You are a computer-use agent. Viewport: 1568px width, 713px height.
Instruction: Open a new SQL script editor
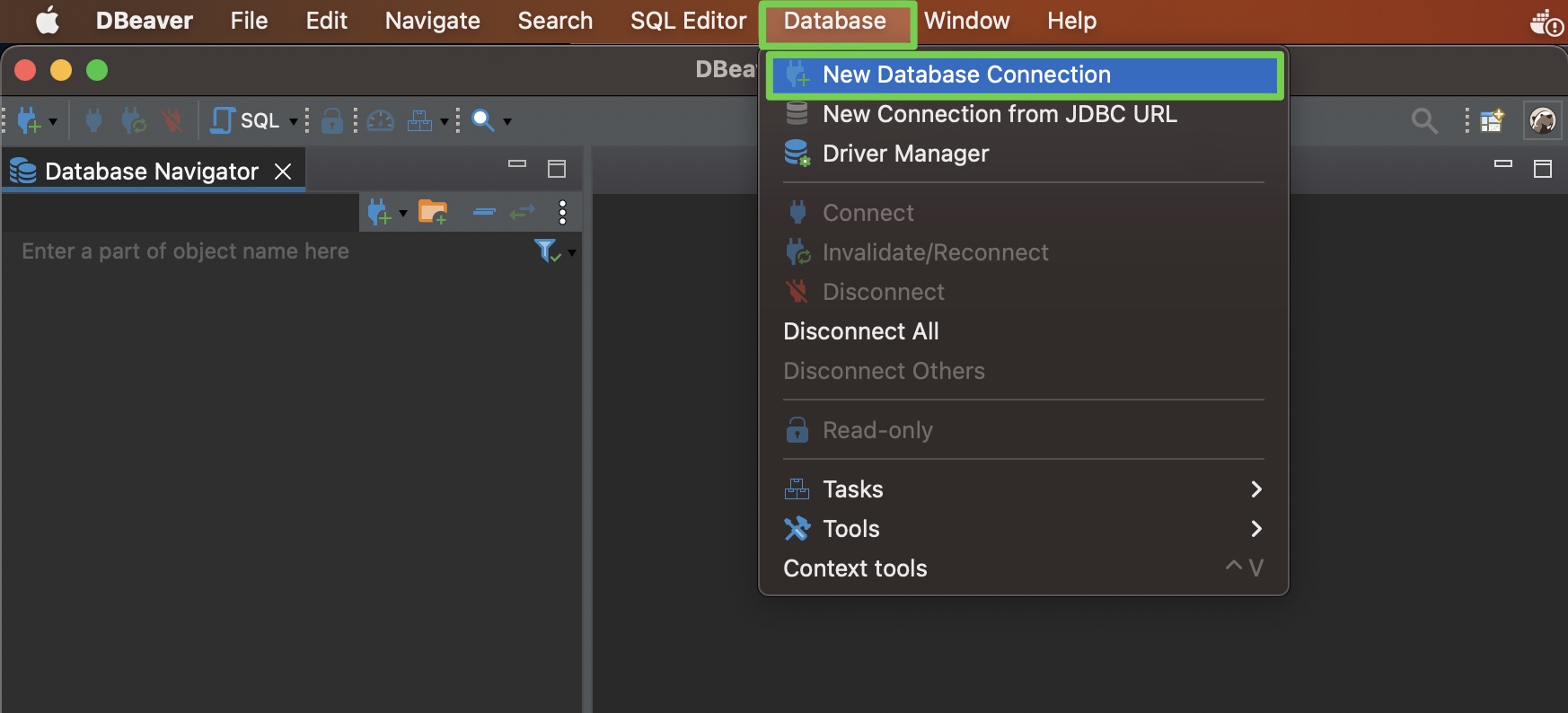click(244, 120)
